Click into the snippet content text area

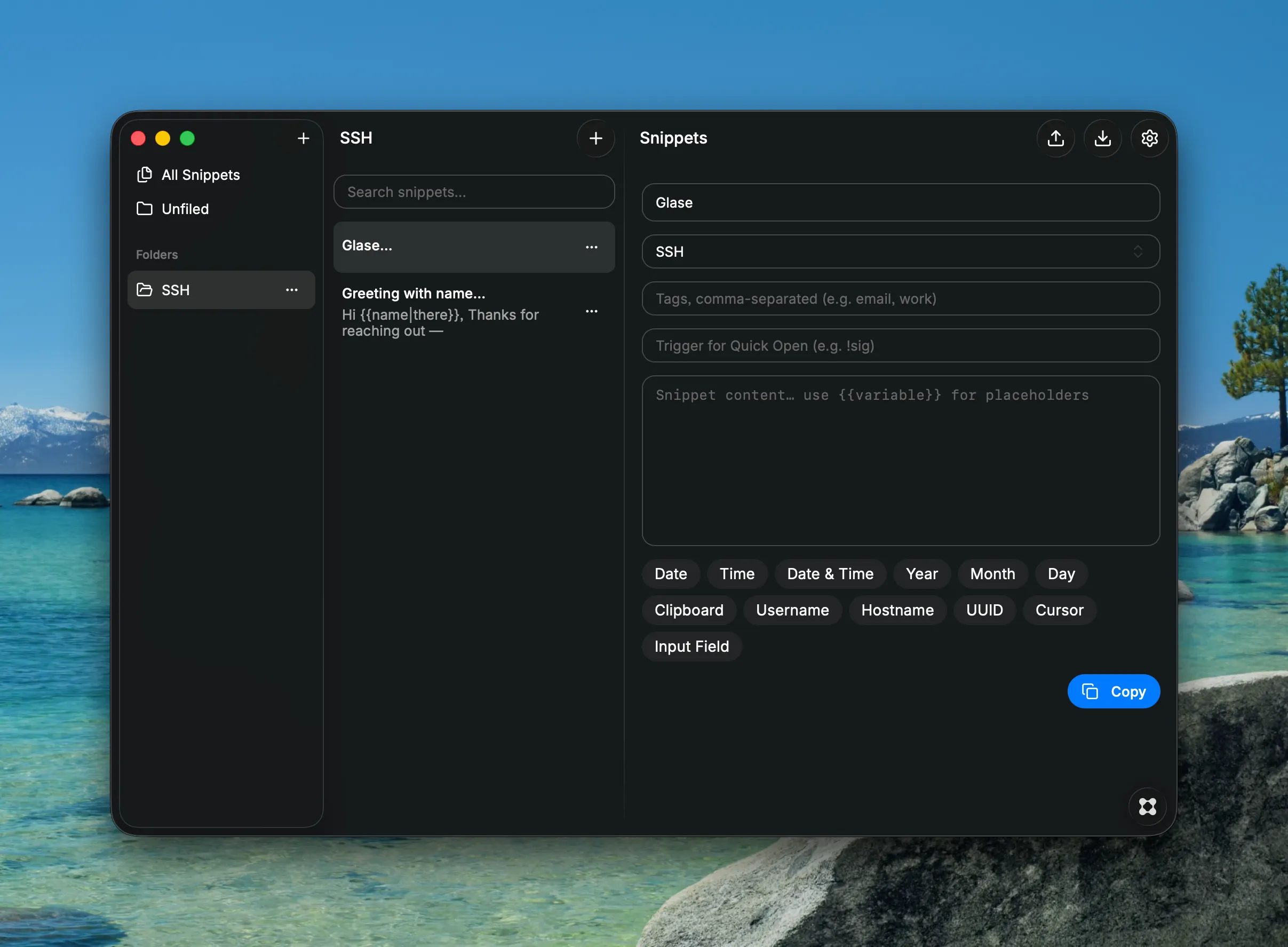point(901,460)
